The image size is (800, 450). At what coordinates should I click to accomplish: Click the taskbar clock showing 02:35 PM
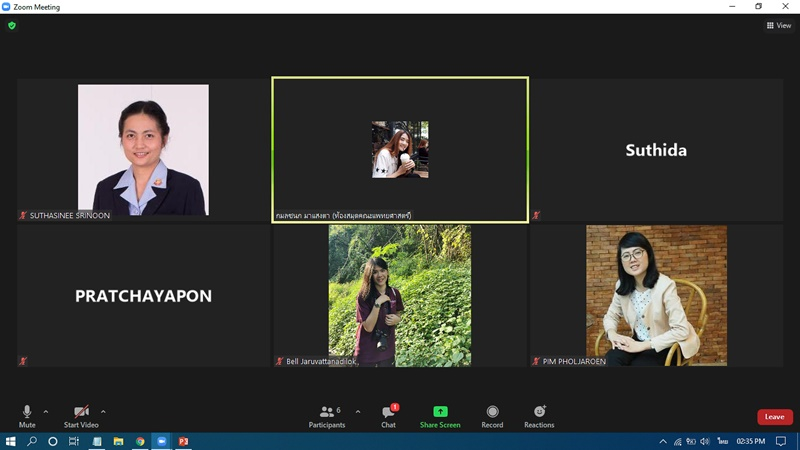[x=750, y=441]
